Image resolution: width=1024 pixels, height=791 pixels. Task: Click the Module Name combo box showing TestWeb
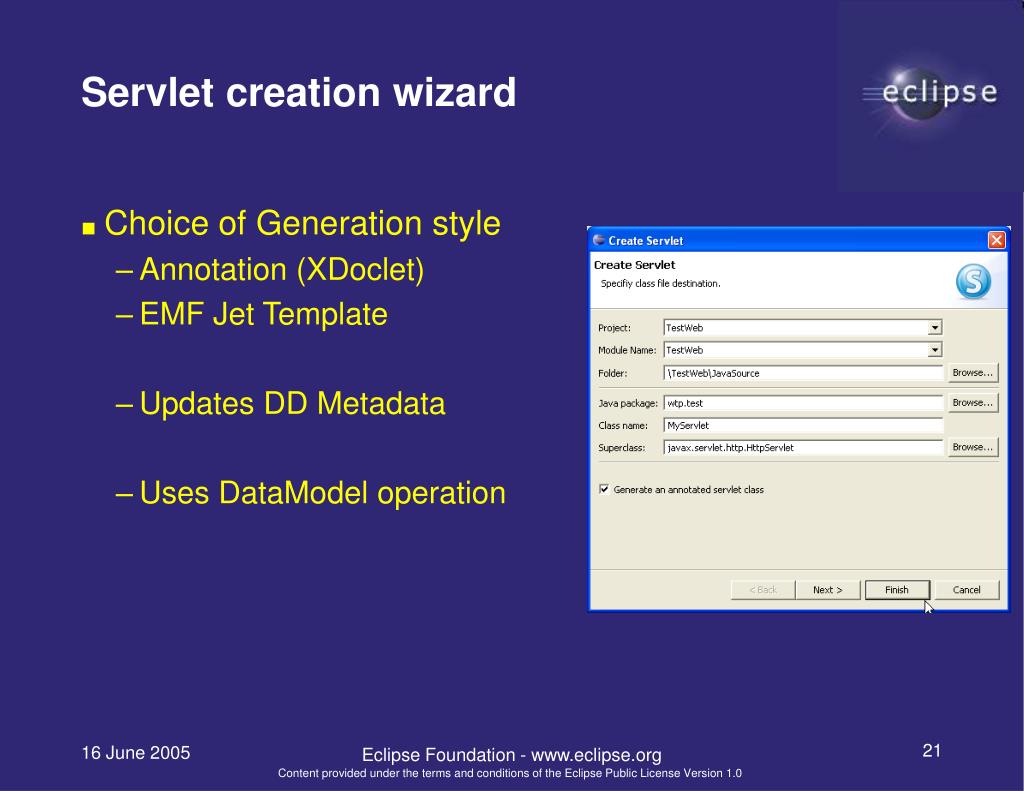[x=803, y=350]
